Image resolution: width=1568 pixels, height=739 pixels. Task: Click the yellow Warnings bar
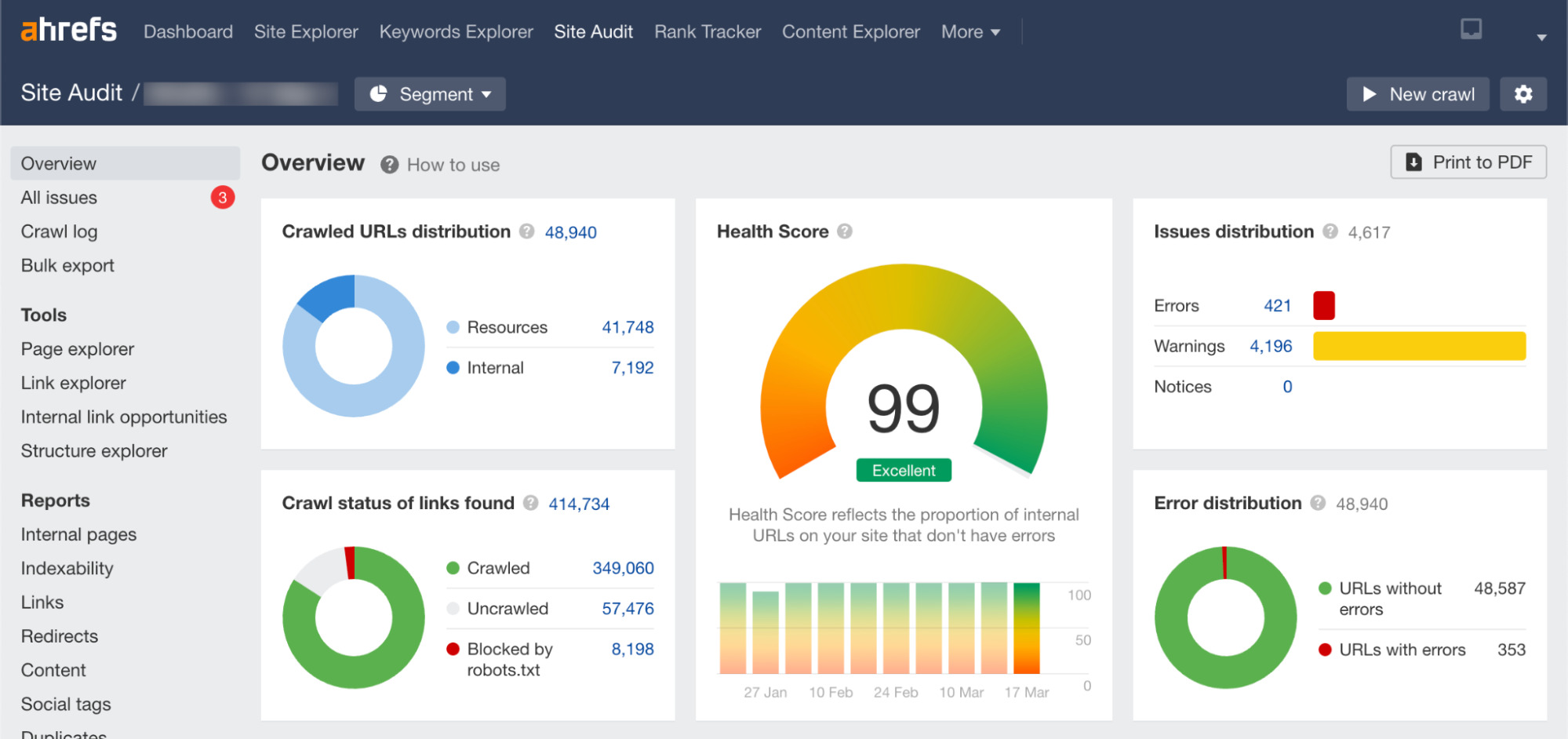(x=1419, y=346)
